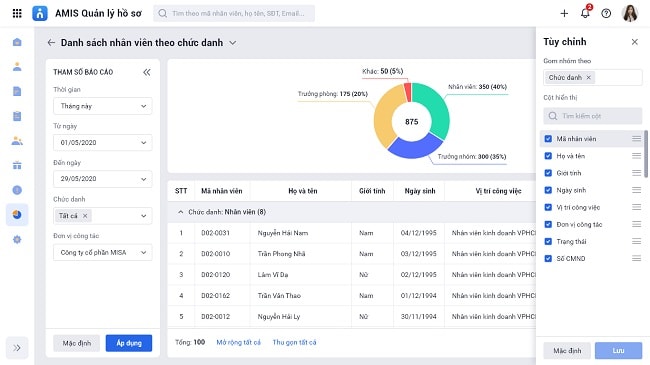Click the Mở rộng tất cả link

(238, 342)
